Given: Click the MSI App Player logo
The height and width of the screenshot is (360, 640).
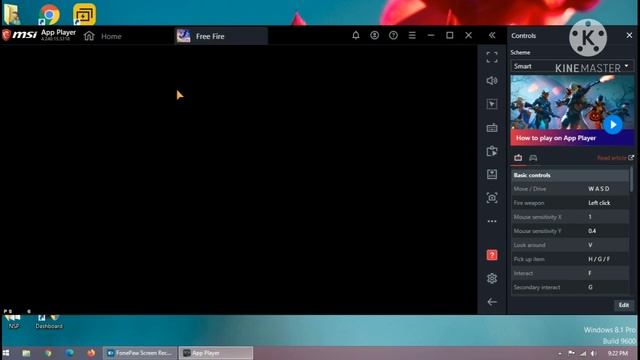Looking at the screenshot, I should pyautogui.click(x=39, y=35).
